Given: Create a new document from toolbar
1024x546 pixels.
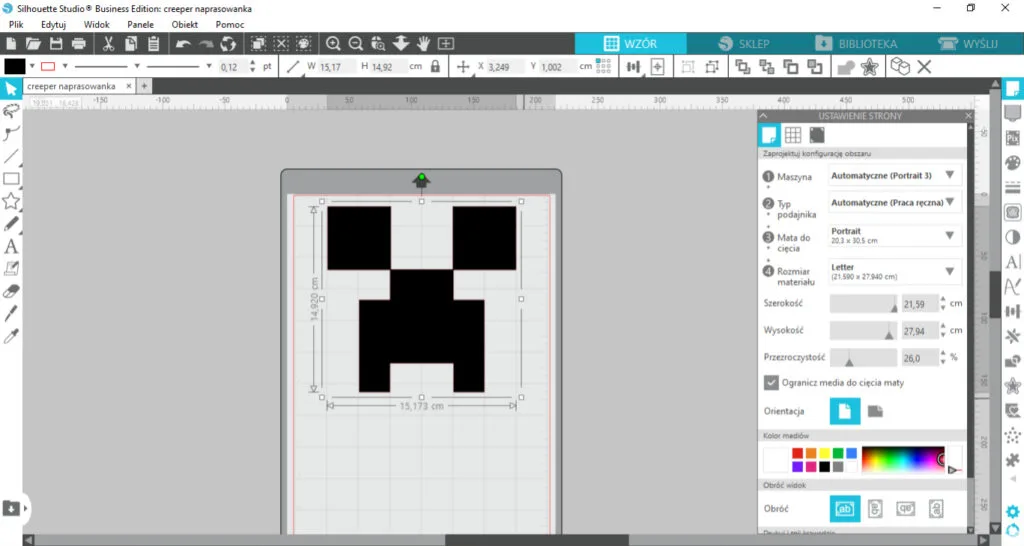Looking at the screenshot, I should click(11, 44).
